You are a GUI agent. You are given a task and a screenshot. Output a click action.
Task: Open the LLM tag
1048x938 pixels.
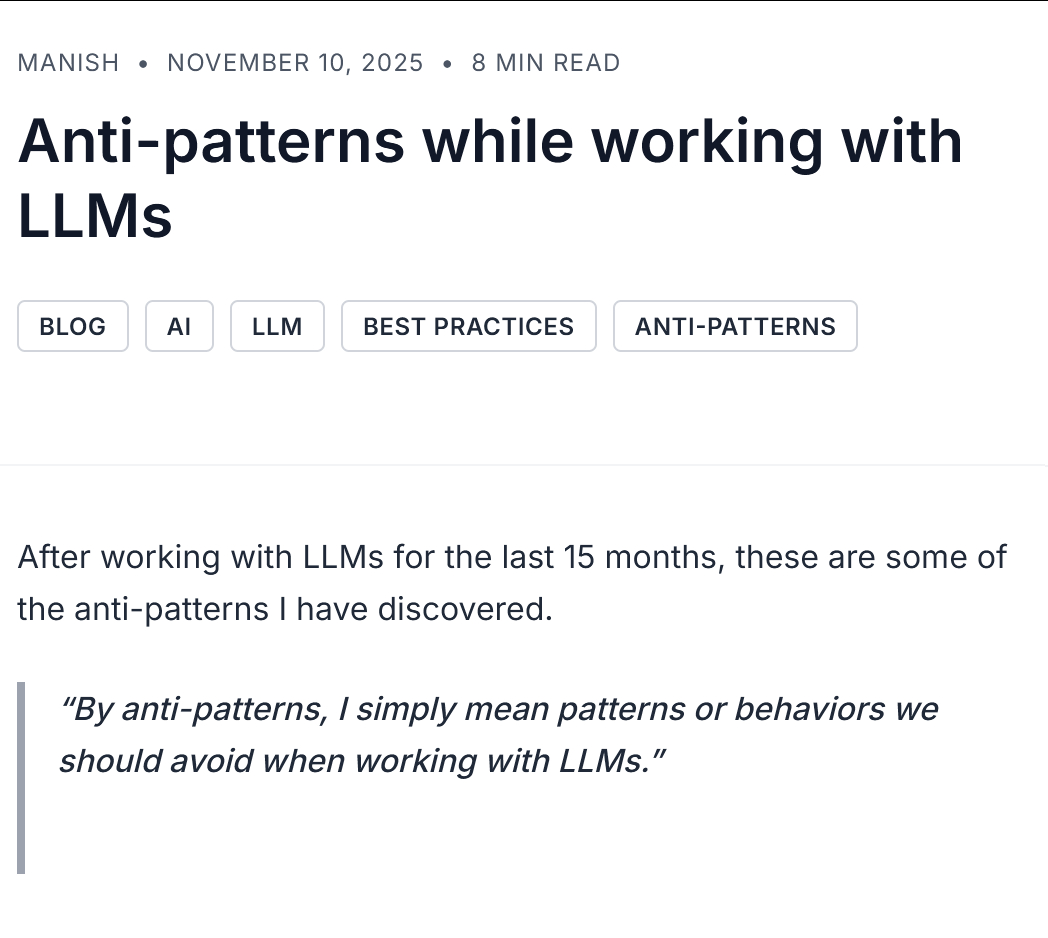pyautogui.click(x=277, y=326)
